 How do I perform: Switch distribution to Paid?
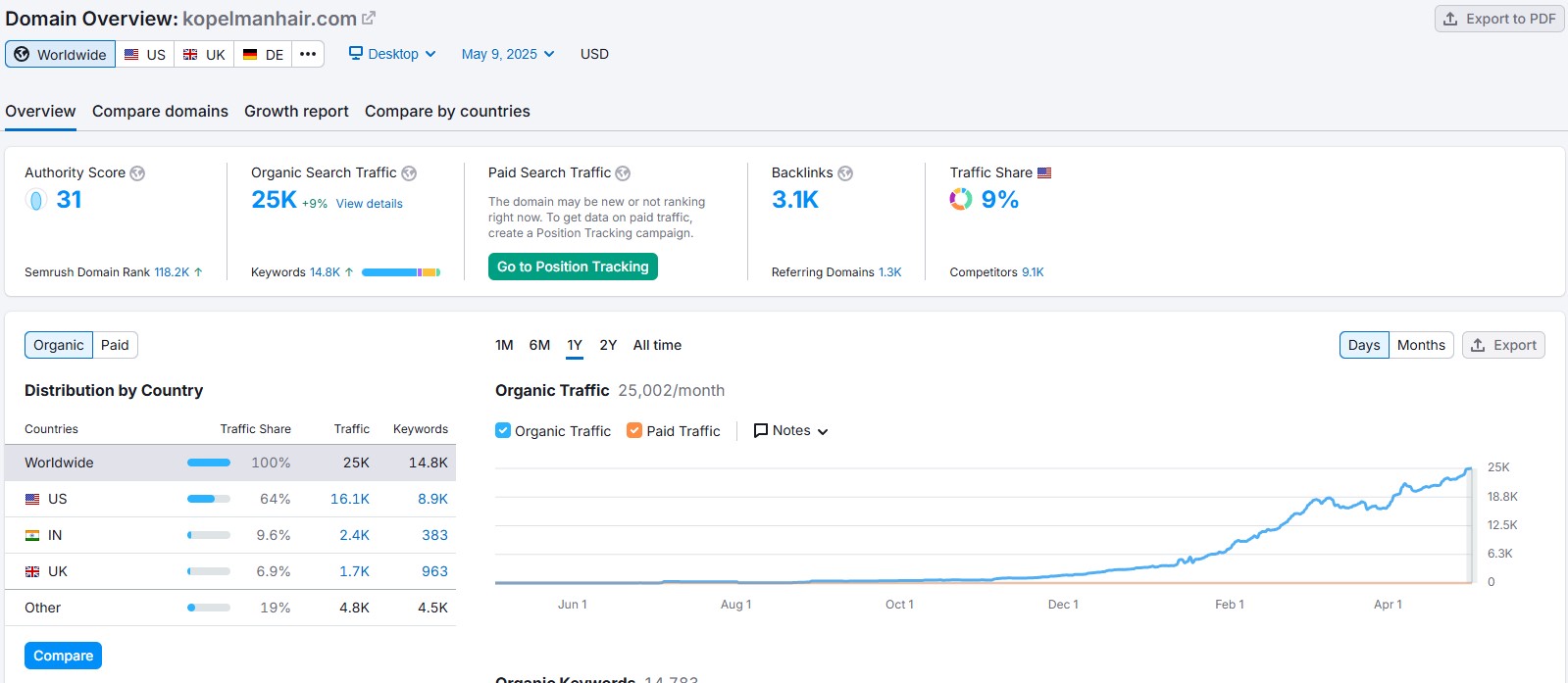point(115,345)
